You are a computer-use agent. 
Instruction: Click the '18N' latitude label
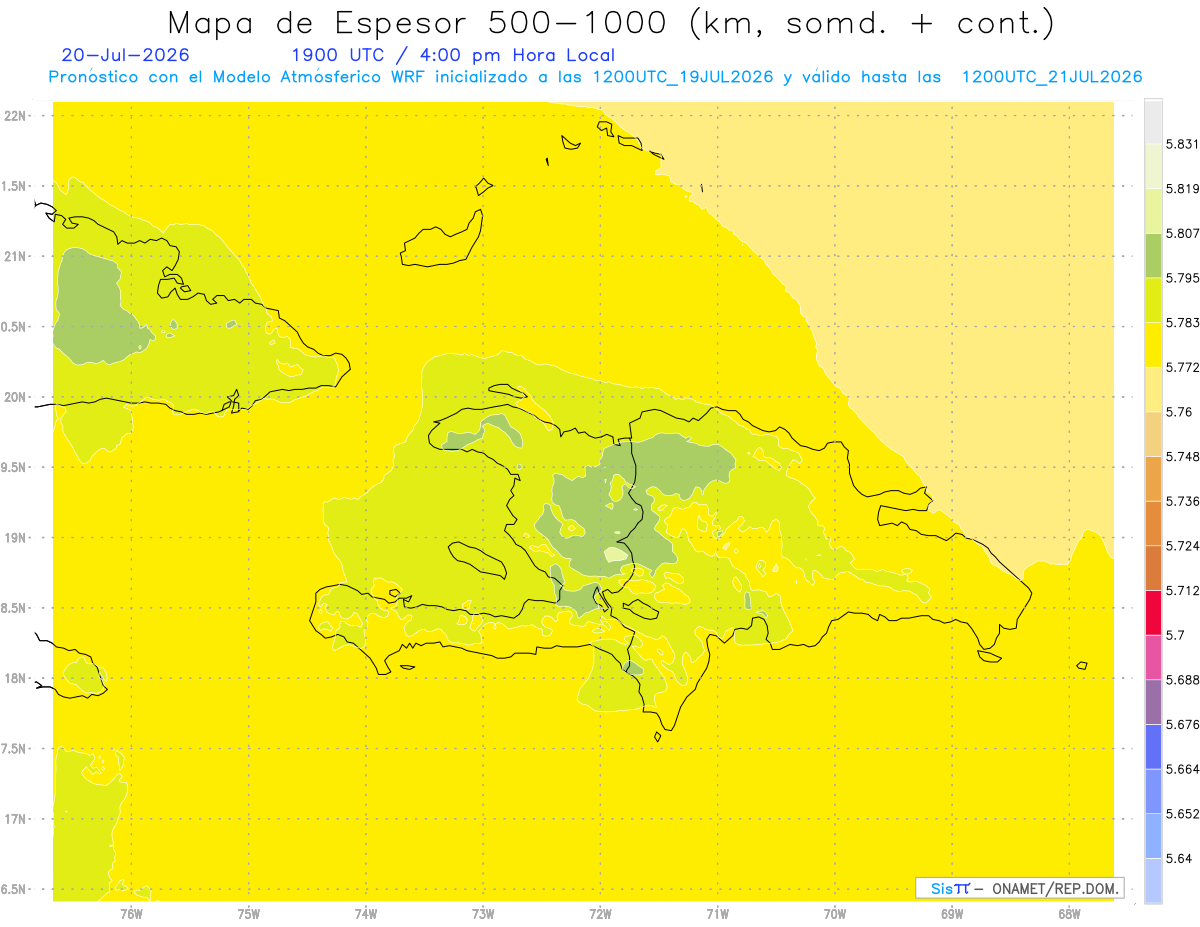click(15, 678)
